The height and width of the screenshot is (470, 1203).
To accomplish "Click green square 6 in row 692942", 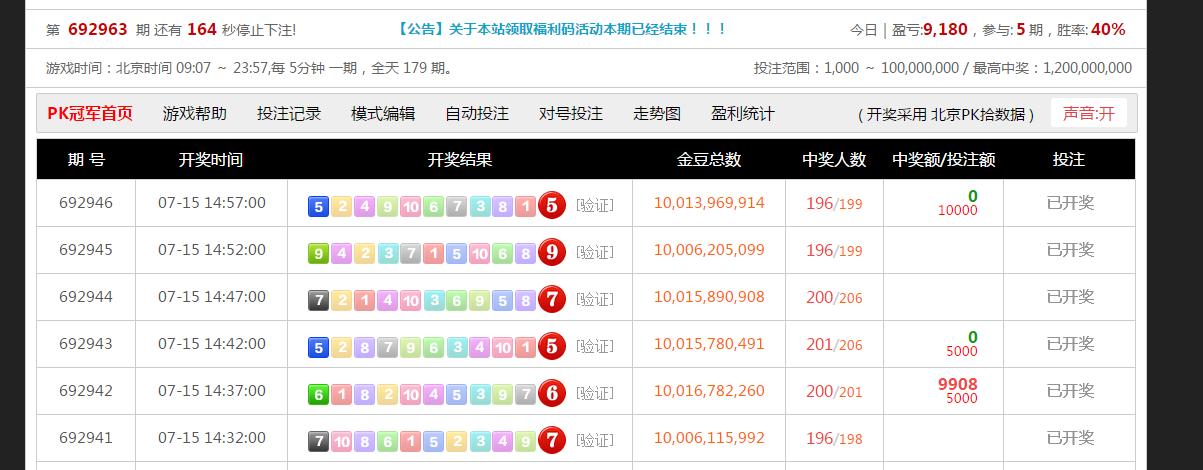I will [x=318, y=394].
